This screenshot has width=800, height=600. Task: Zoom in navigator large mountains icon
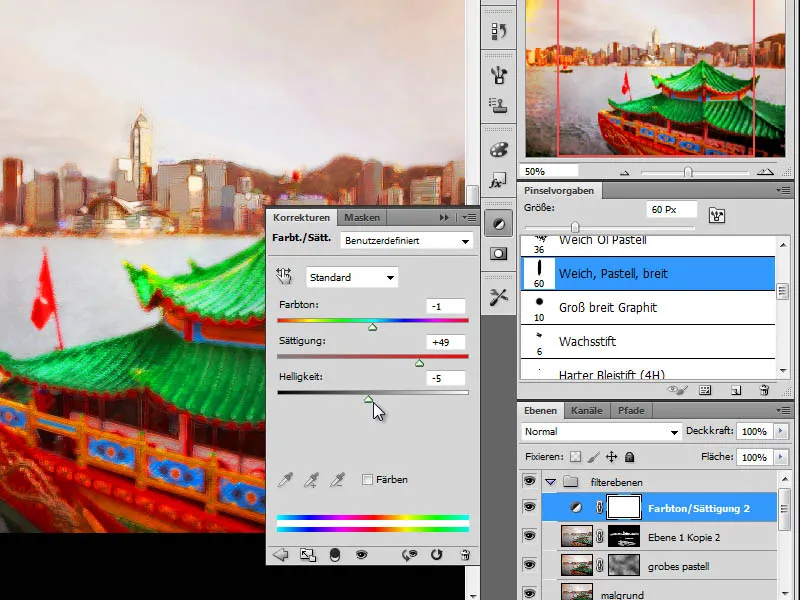[765, 172]
